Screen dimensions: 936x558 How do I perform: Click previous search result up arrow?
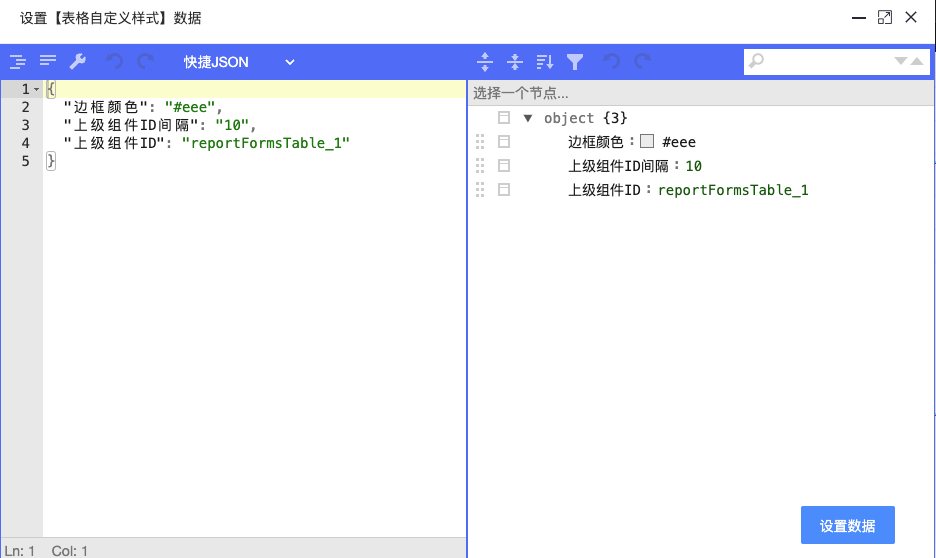917,61
